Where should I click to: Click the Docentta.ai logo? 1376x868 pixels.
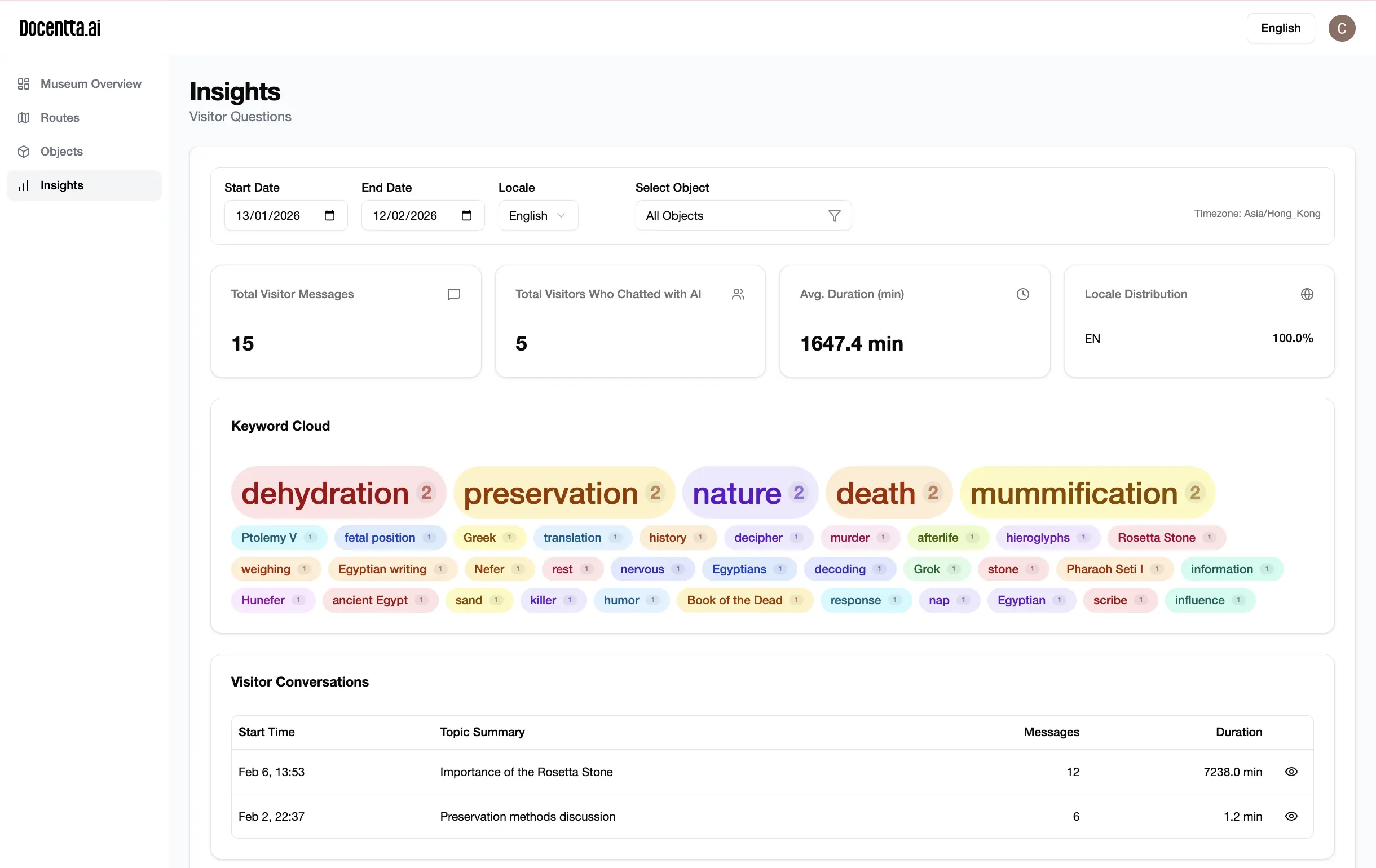coord(59,28)
